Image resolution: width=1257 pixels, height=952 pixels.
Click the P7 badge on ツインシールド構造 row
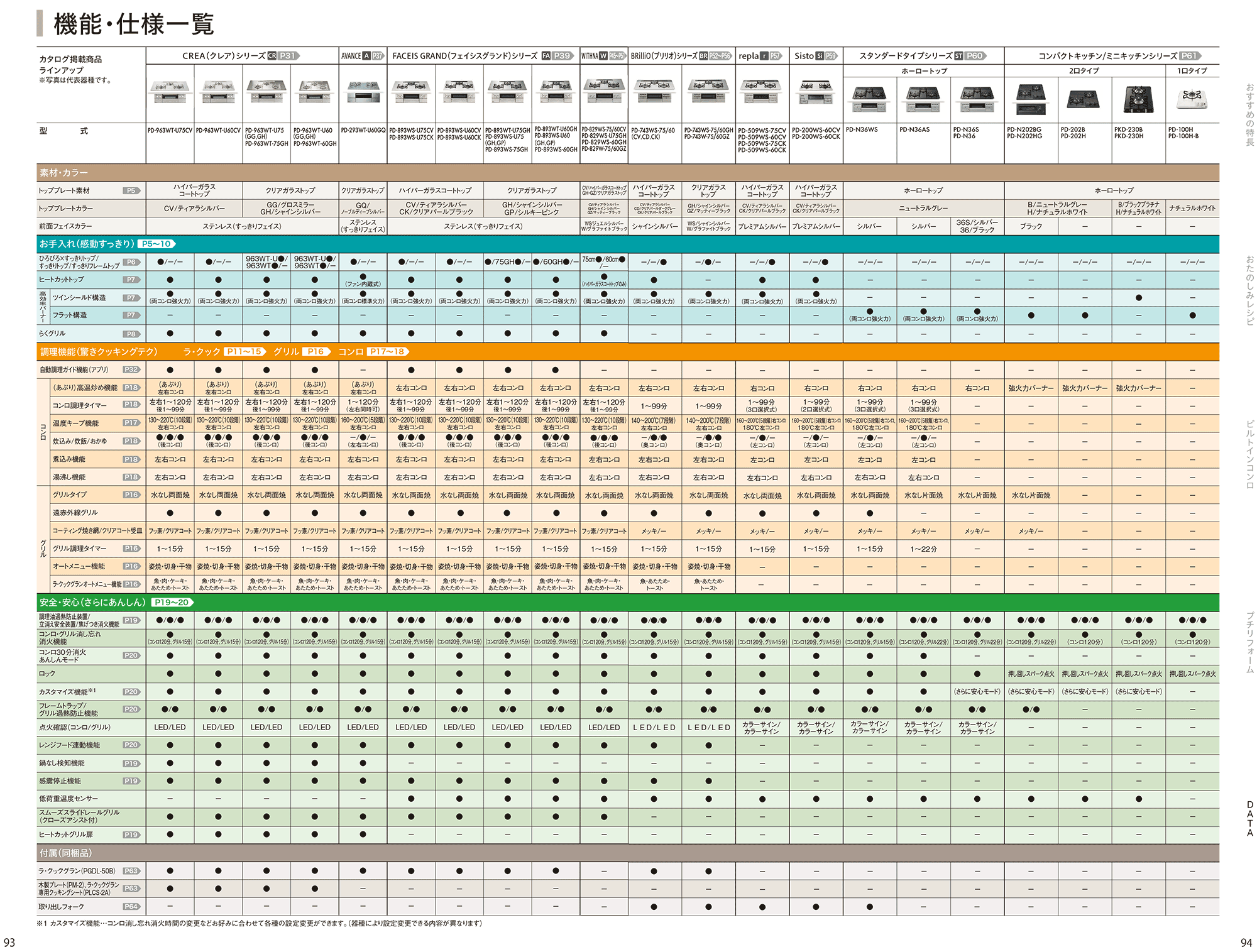click(131, 298)
